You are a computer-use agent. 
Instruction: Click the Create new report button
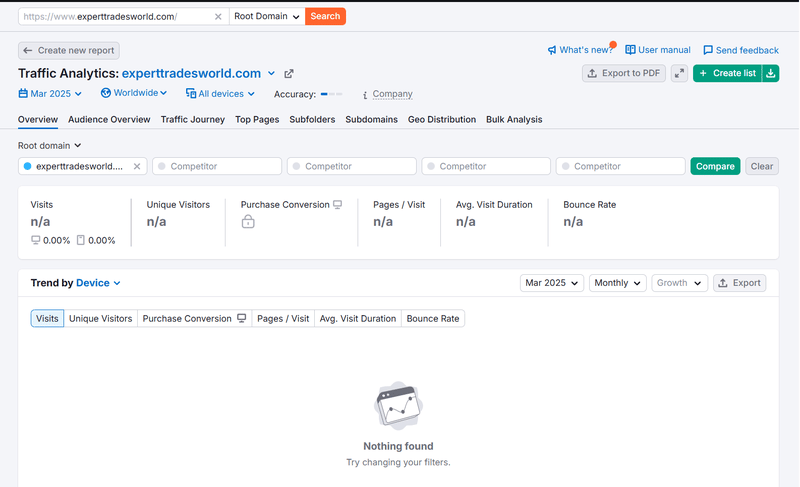(x=69, y=50)
